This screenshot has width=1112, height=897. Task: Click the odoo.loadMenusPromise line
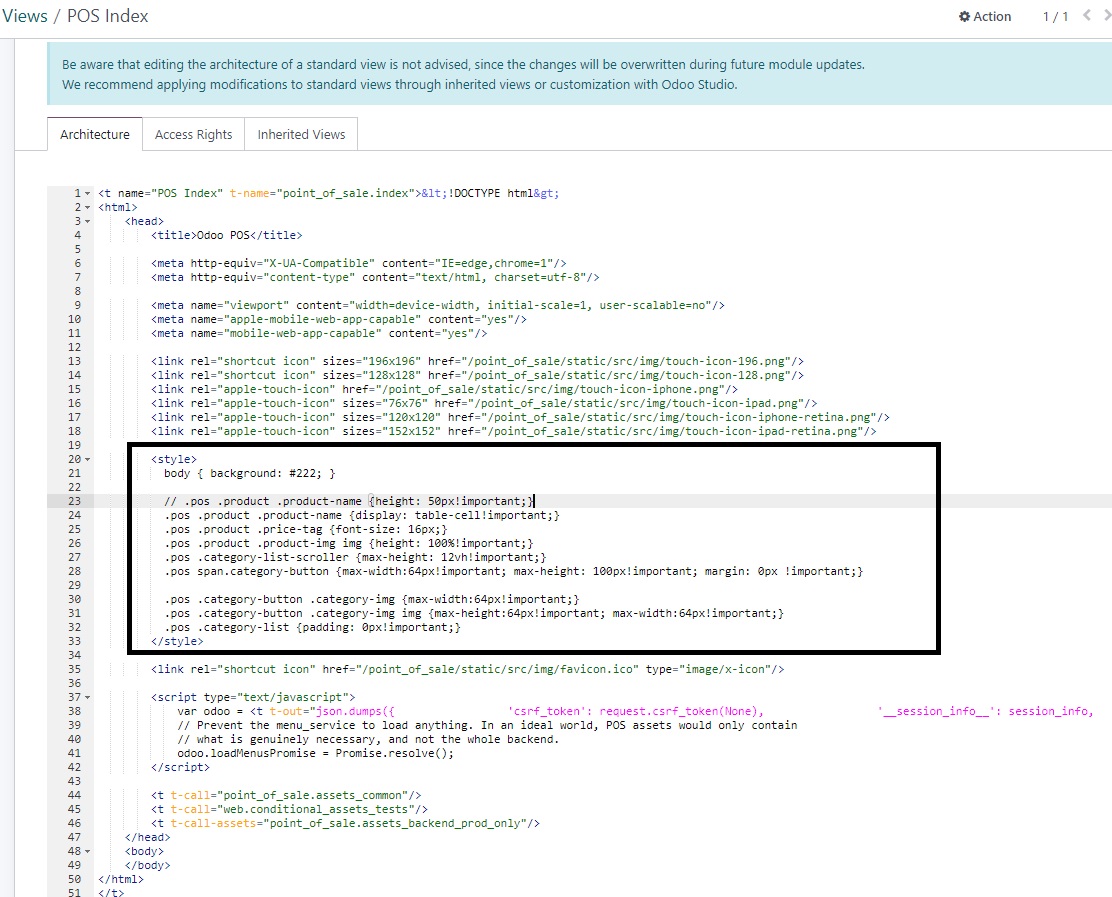point(316,753)
